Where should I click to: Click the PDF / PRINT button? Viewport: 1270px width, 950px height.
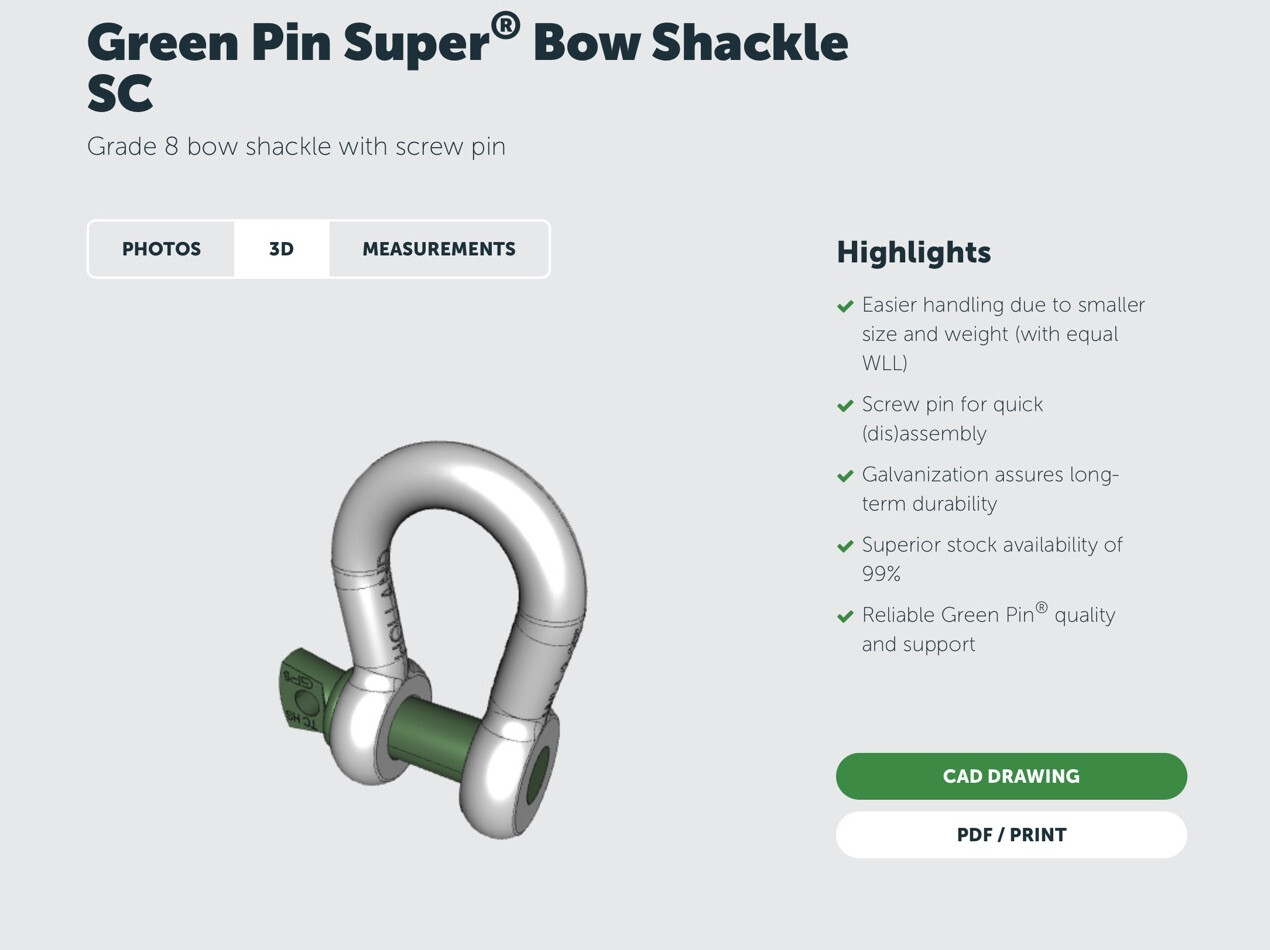click(x=1011, y=834)
